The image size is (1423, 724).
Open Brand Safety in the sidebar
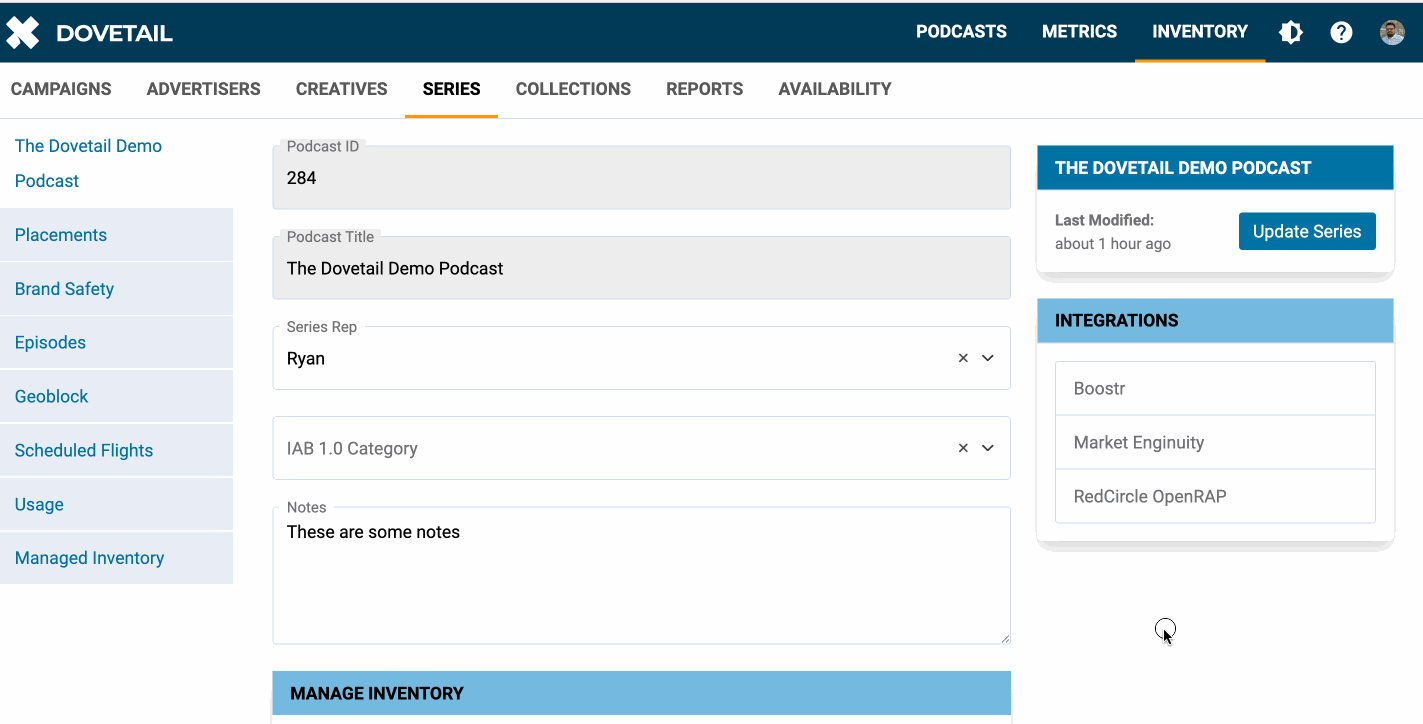click(x=116, y=289)
